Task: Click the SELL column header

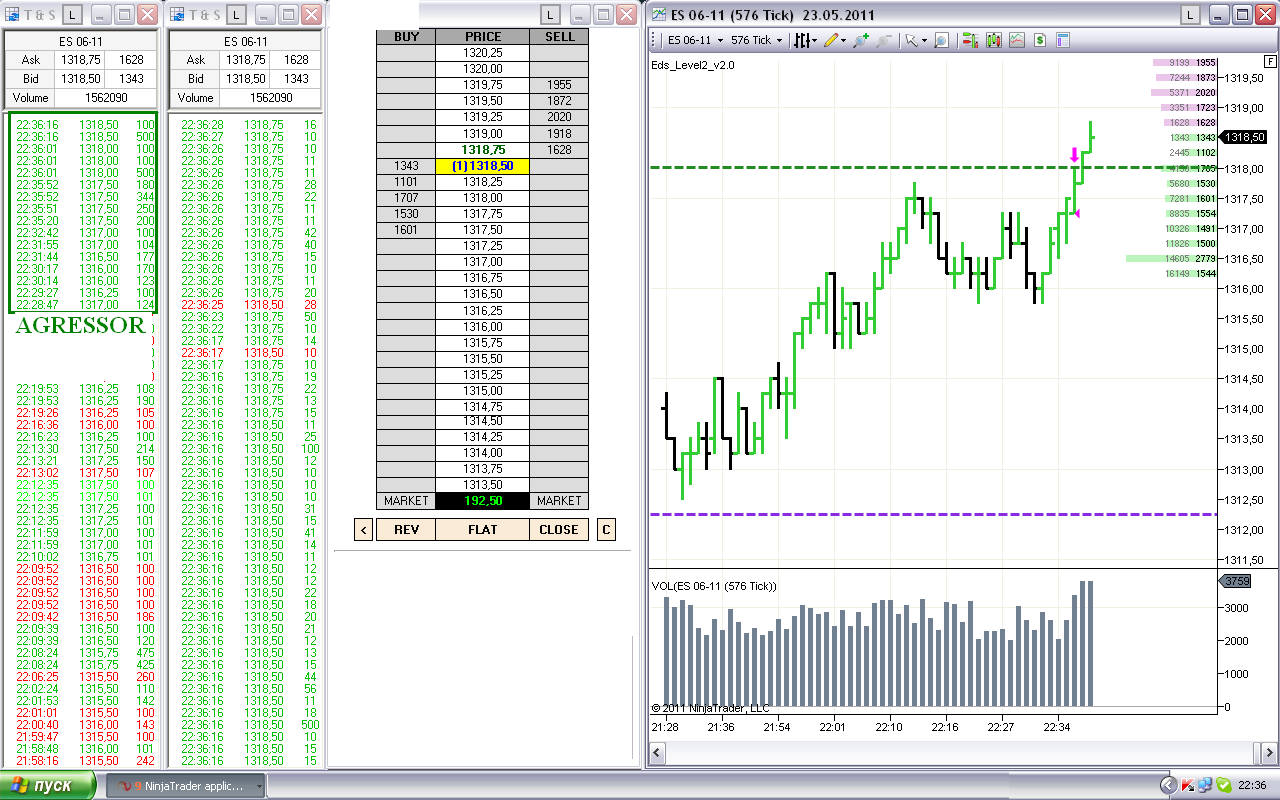Action: pyautogui.click(x=559, y=36)
